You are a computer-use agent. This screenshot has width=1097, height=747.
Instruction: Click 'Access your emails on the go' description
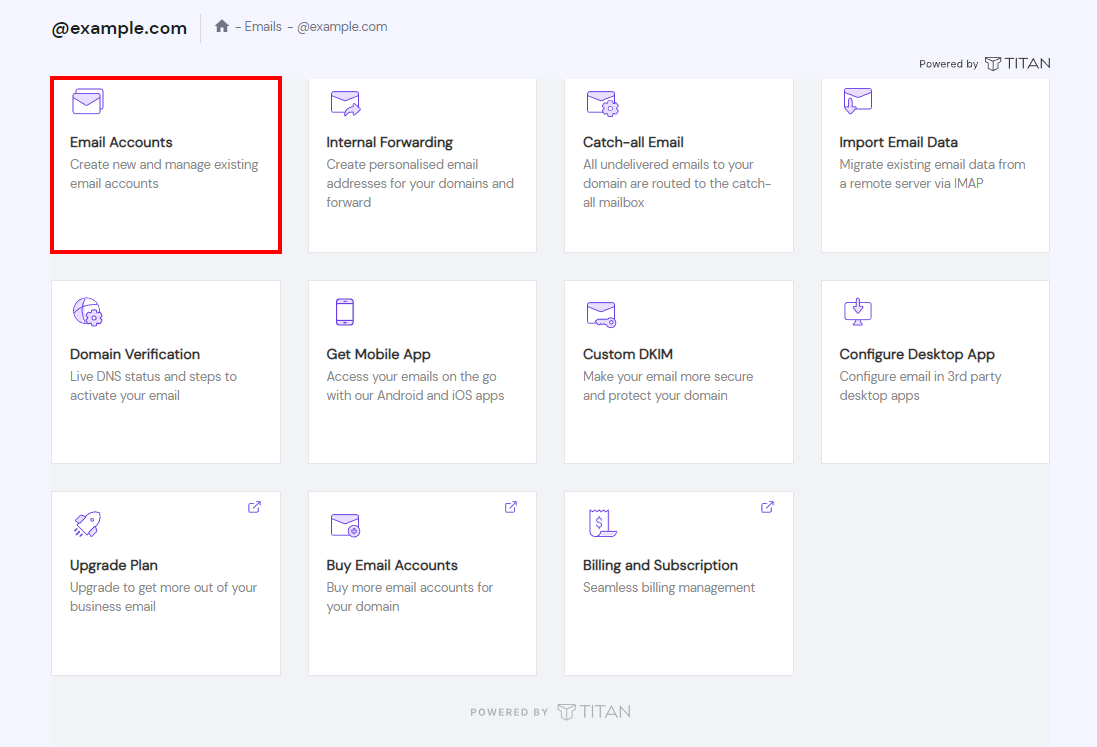[415, 385]
